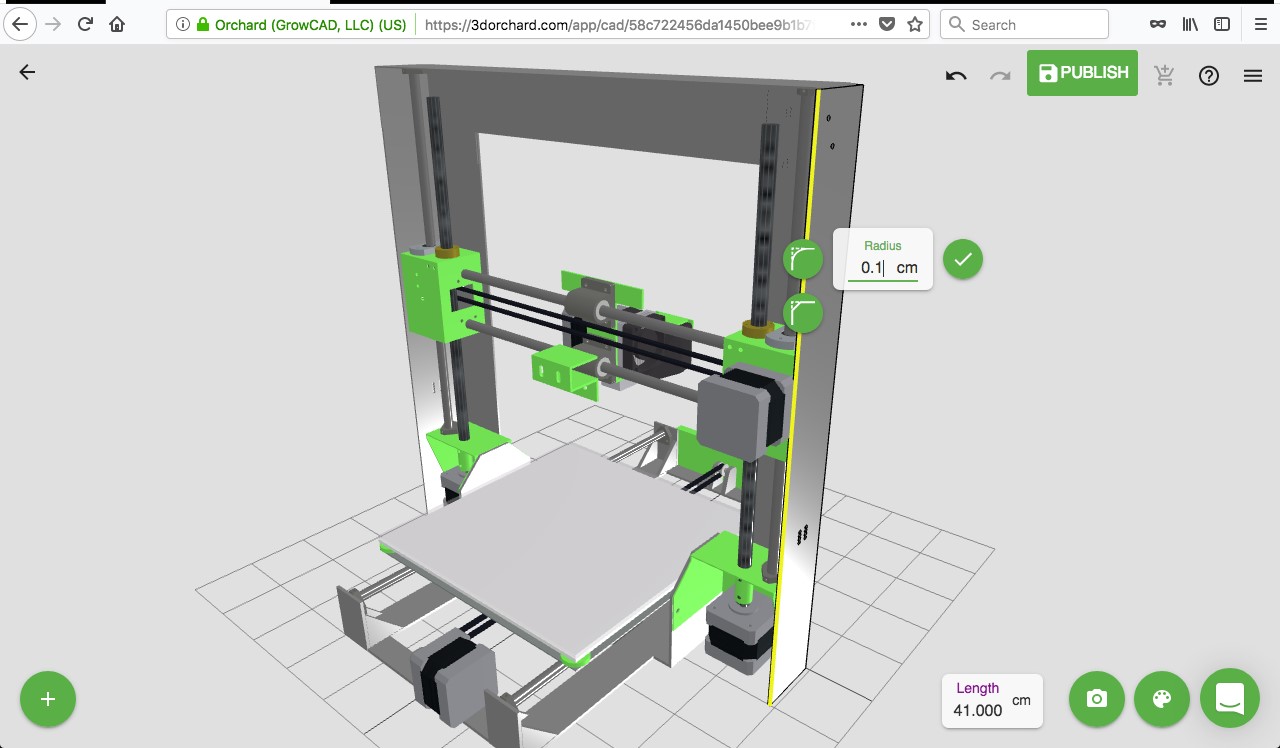Click the chamfer edge tool icon
This screenshot has width=1280, height=748.
(x=803, y=314)
